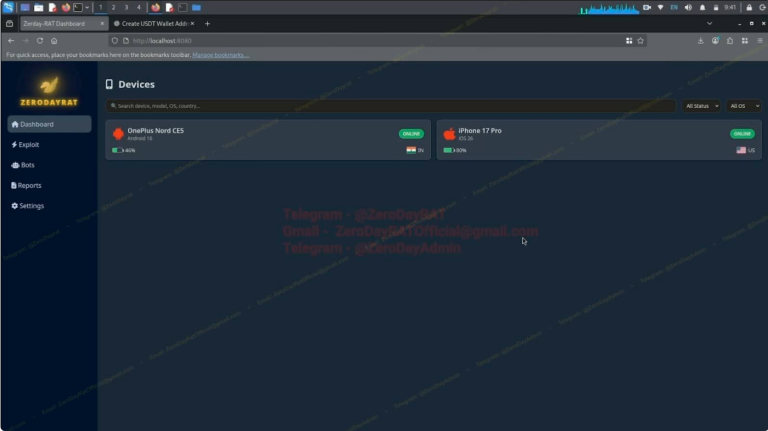Expand the list all tabs chevron
This screenshot has height=431, width=768.
(x=709, y=24)
